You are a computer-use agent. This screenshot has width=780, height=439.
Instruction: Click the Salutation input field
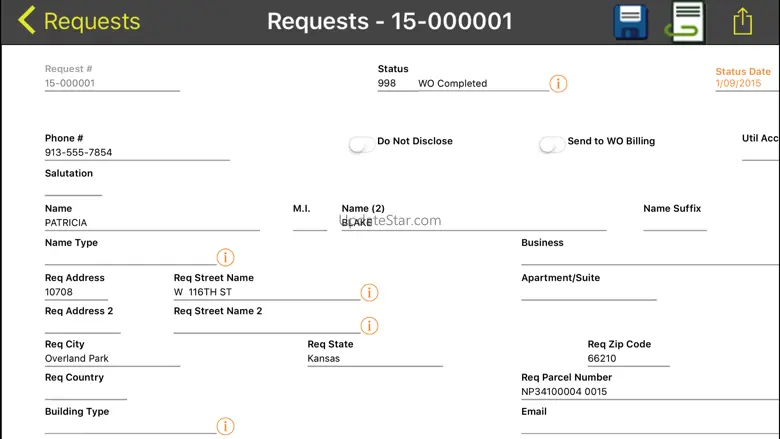point(73,188)
